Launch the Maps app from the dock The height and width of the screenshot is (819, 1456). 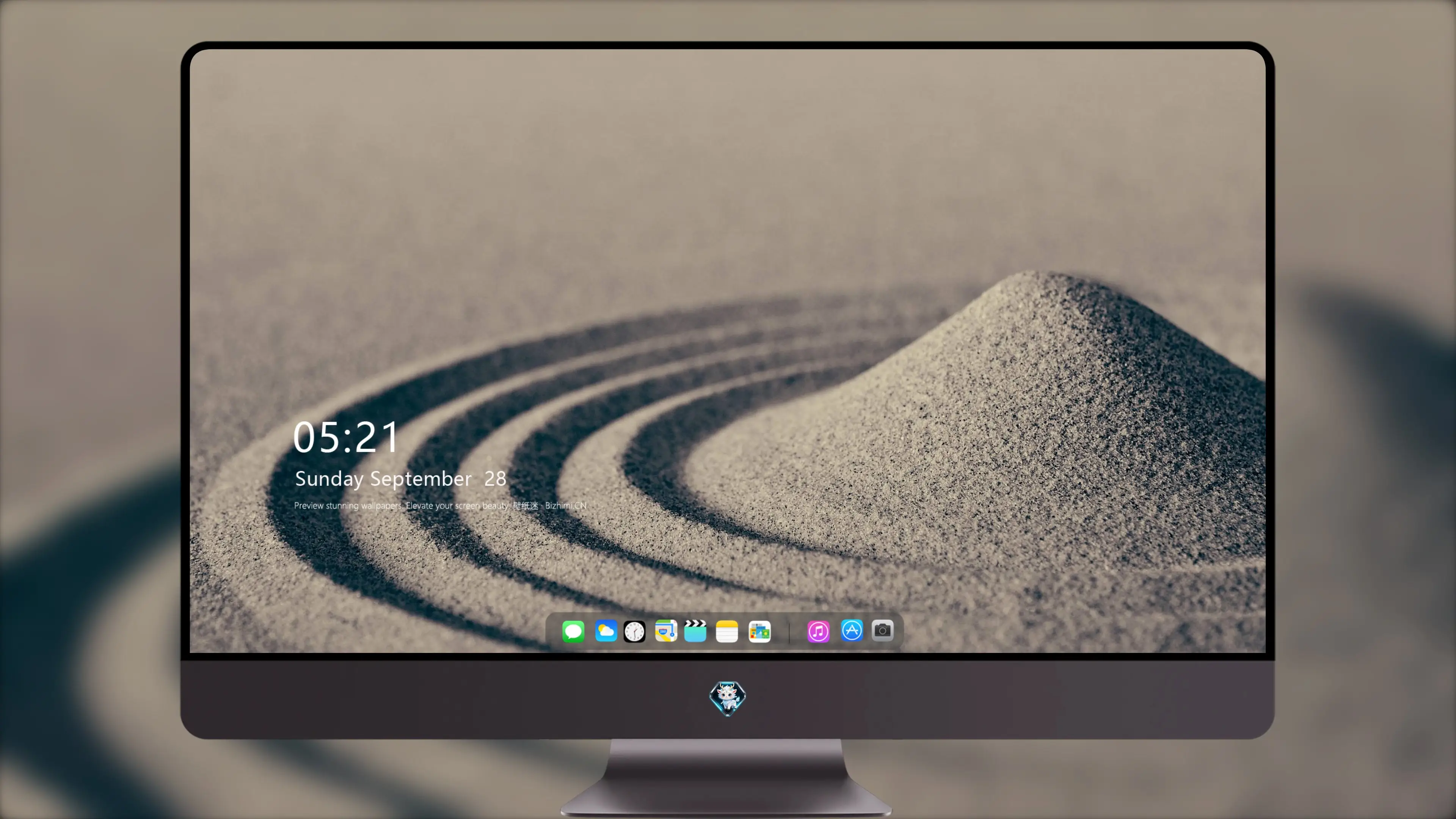(666, 631)
